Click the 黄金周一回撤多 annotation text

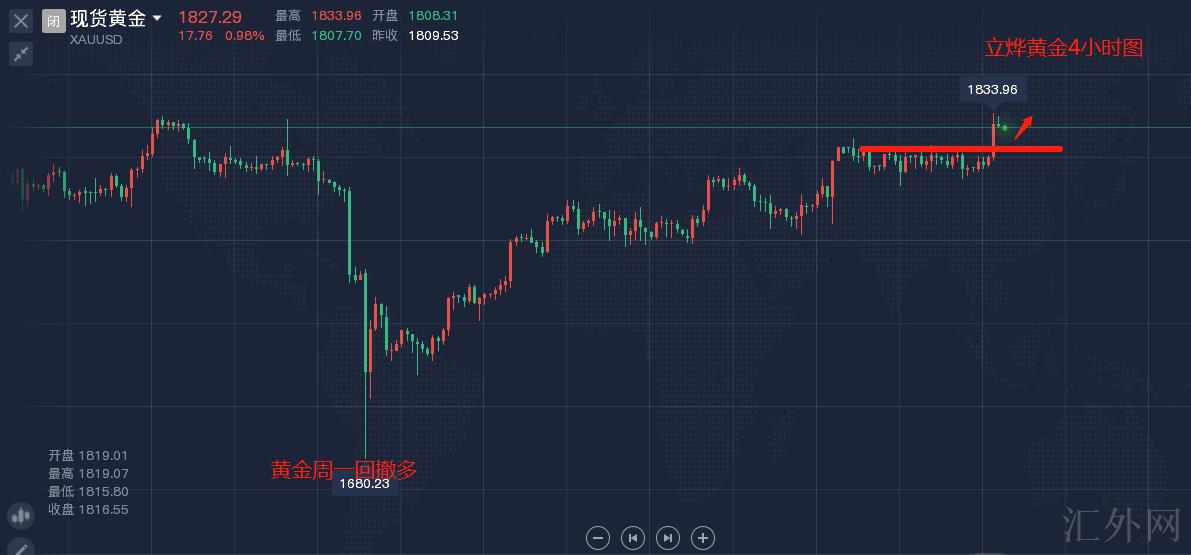(343, 468)
